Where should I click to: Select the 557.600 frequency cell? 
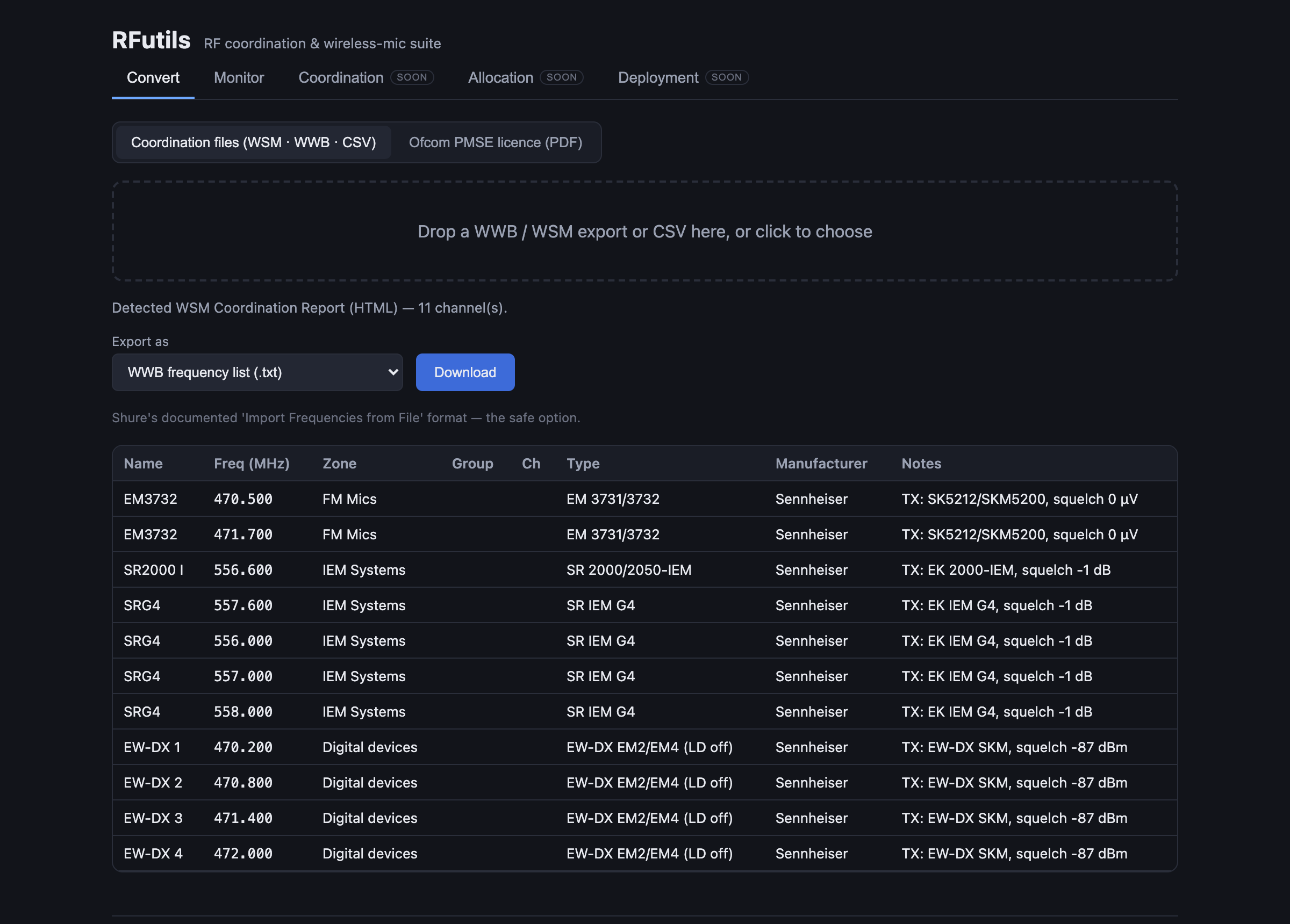point(243,605)
